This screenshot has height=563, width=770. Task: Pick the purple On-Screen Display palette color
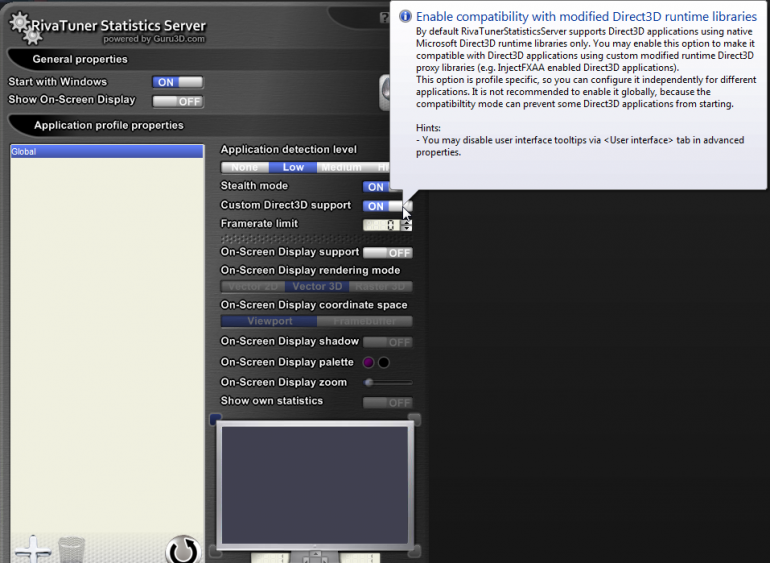click(368, 363)
